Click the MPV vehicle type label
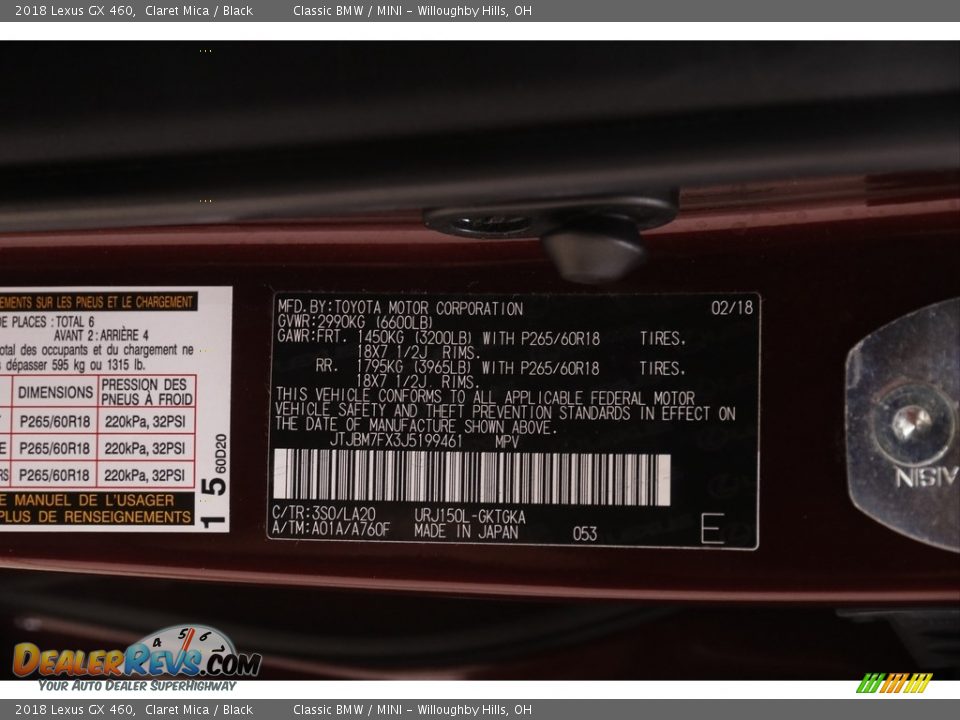 tap(507, 441)
